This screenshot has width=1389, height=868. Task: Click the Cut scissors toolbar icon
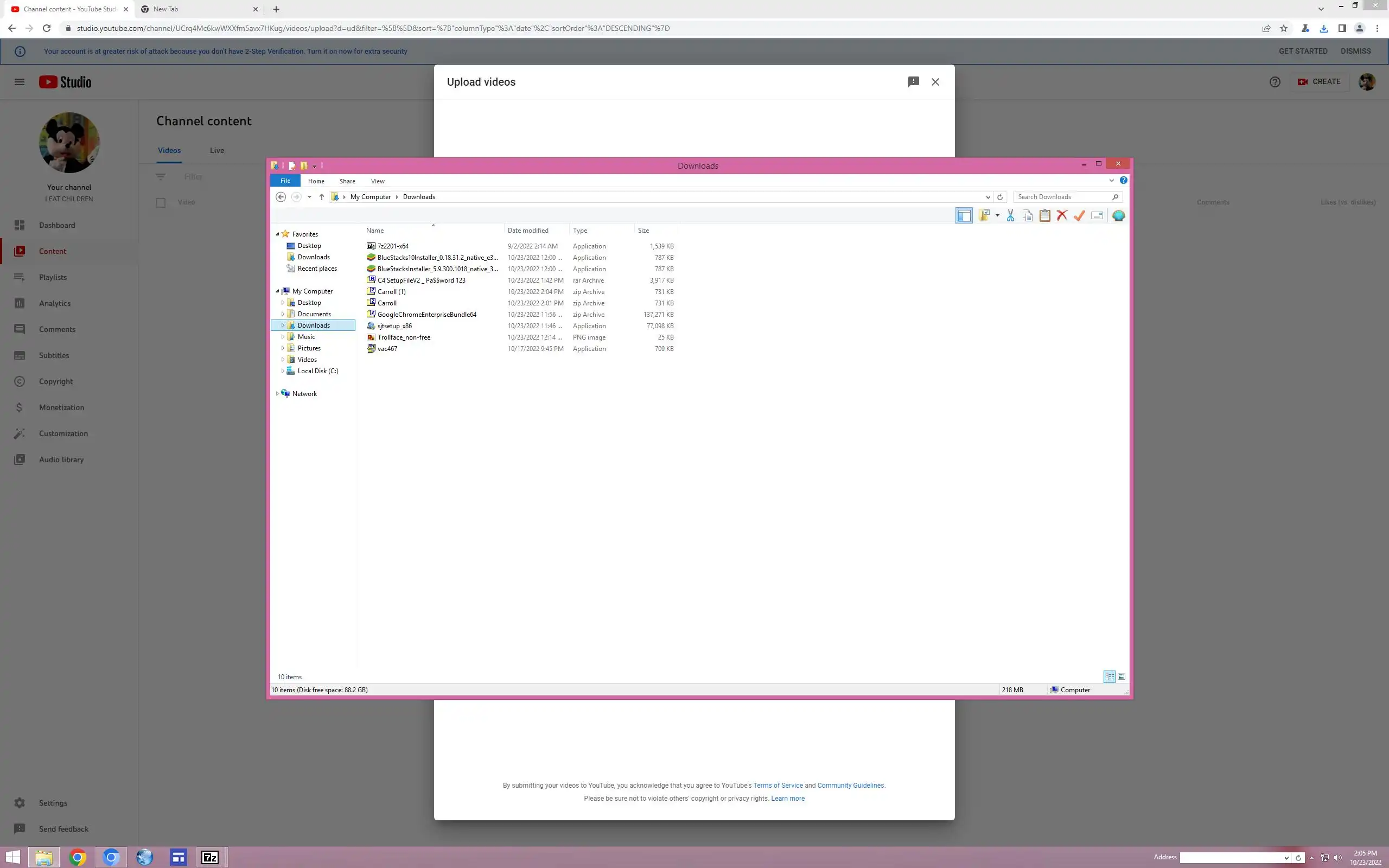point(1010,216)
